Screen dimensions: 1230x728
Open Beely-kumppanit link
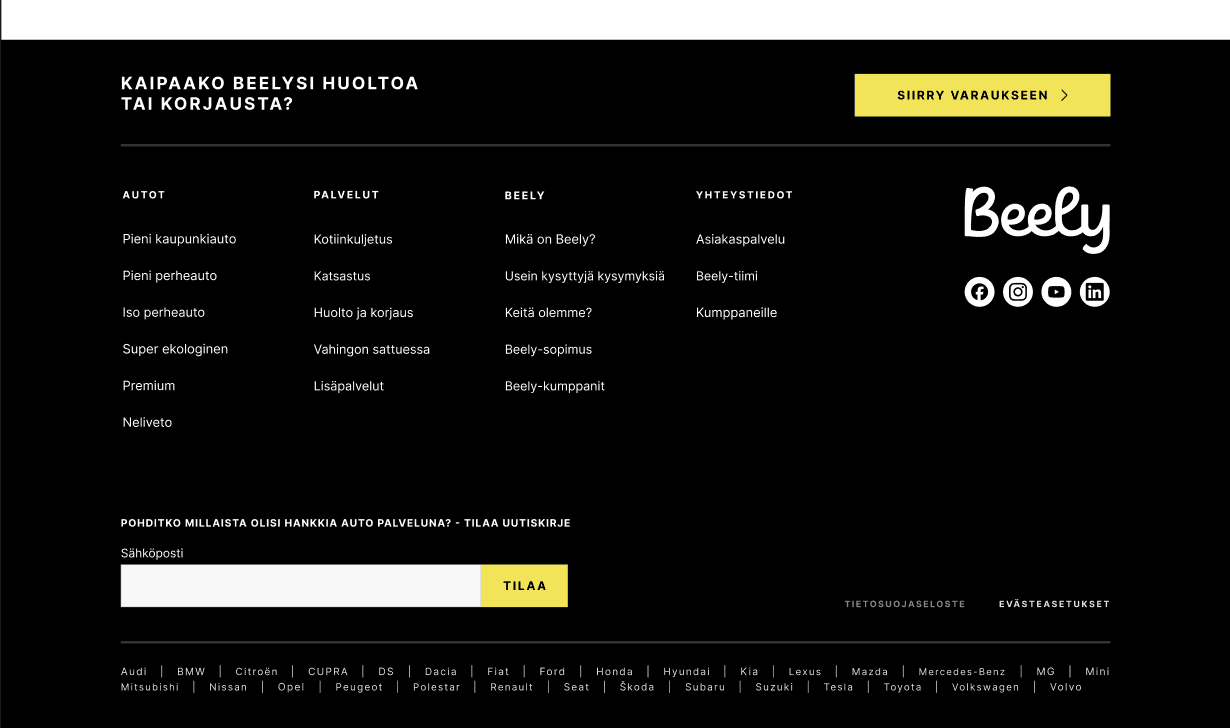tap(554, 386)
